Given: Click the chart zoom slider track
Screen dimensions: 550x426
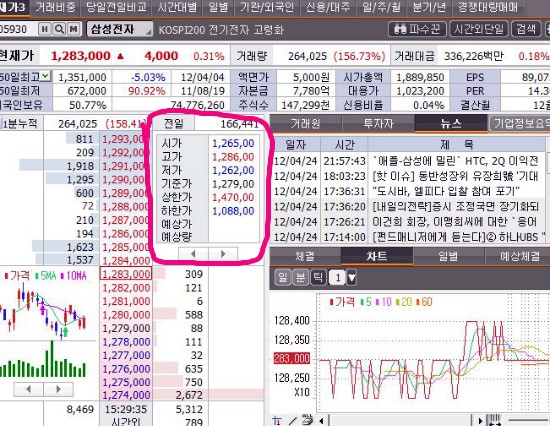Looking at the screenshot, I should point(528,420).
